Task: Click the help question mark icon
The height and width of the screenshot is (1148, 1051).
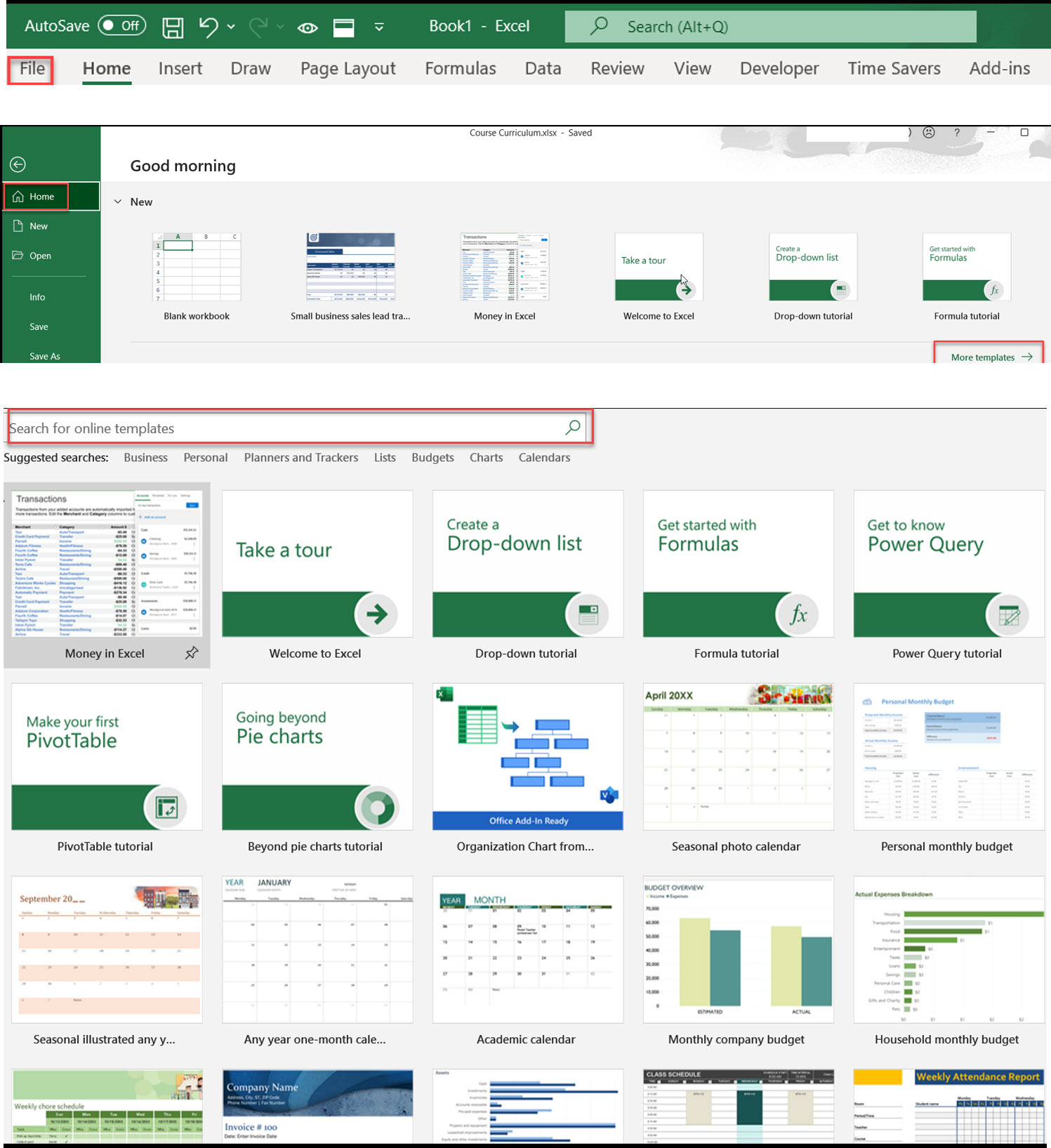Action: [956, 132]
